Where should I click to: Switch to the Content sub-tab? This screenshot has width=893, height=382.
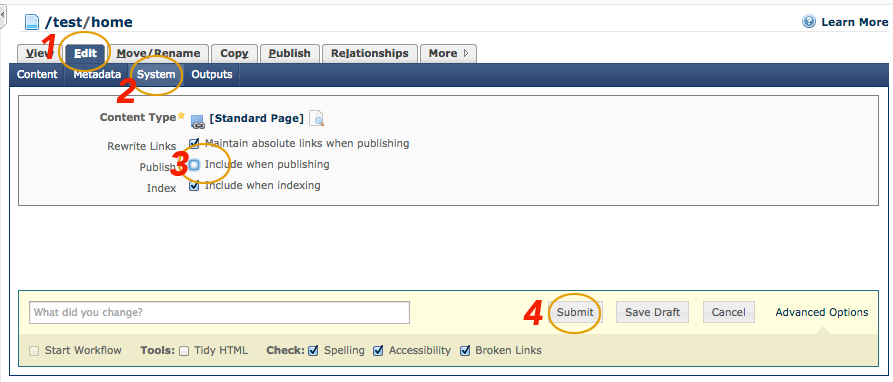[37, 75]
